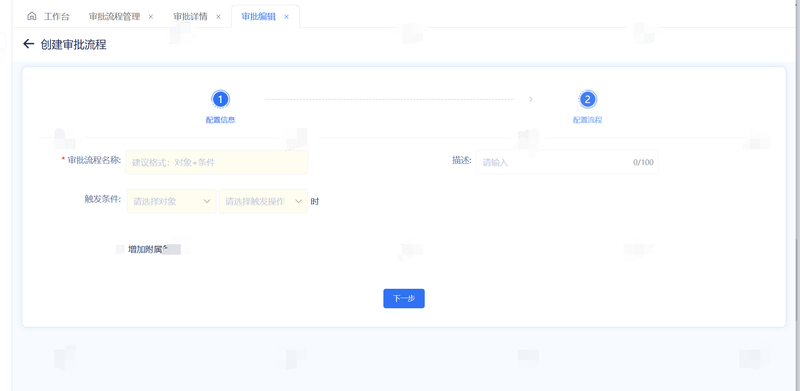Click the home icon in 工作台 tab
The image size is (800, 391).
[x=32, y=16]
